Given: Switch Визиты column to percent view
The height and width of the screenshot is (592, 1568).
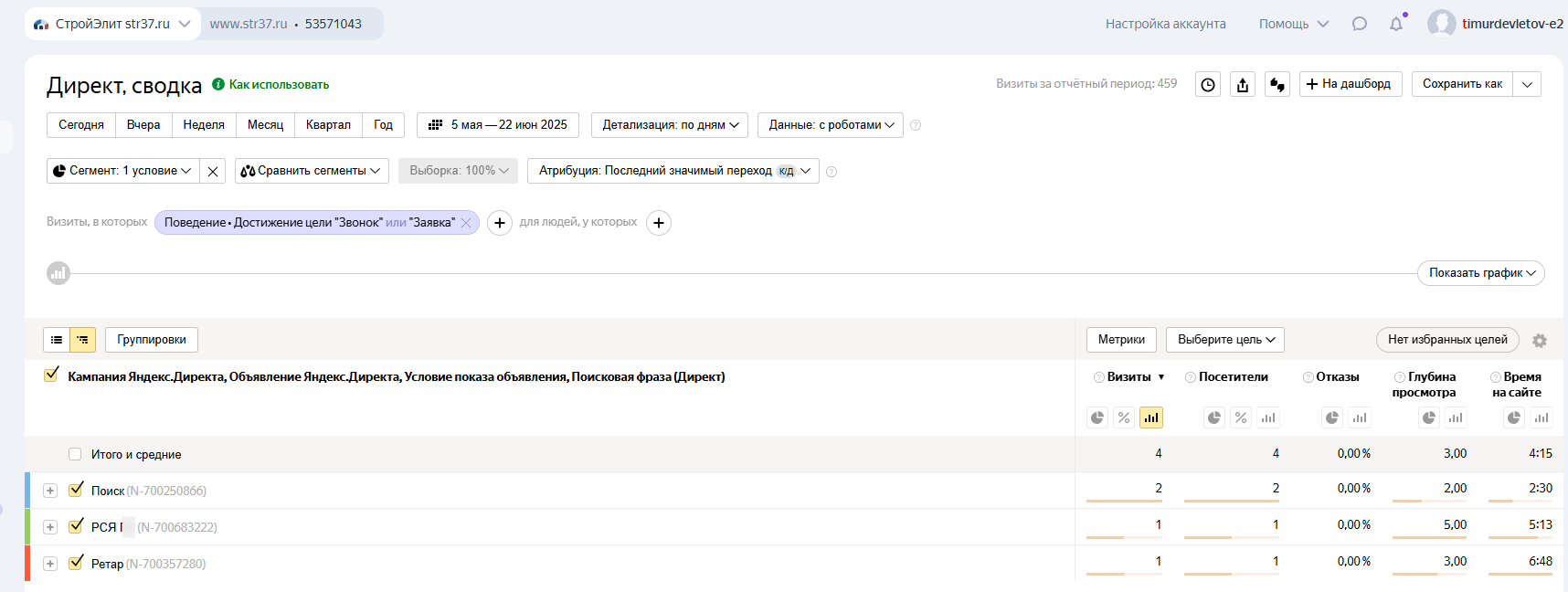Looking at the screenshot, I should (x=1124, y=418).
